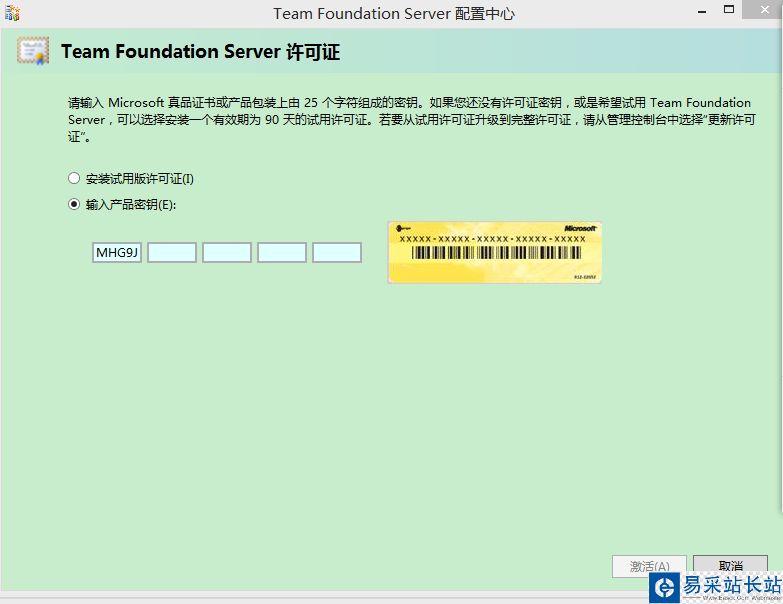The image size is (783, 604).
Task: Click the Team Foundation Server 许可证 heading
Action: [200, 52]
